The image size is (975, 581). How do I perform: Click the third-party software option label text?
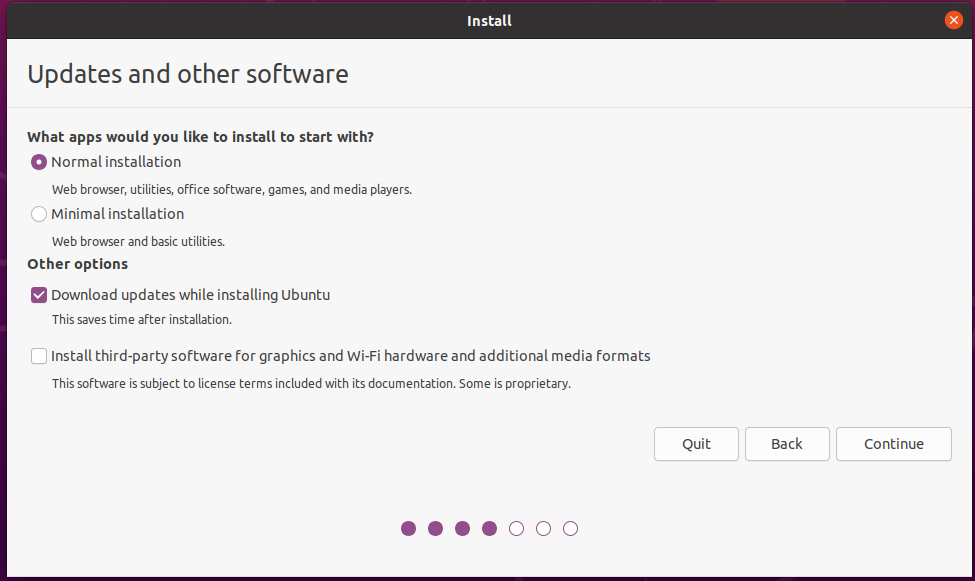coord(350,356)
